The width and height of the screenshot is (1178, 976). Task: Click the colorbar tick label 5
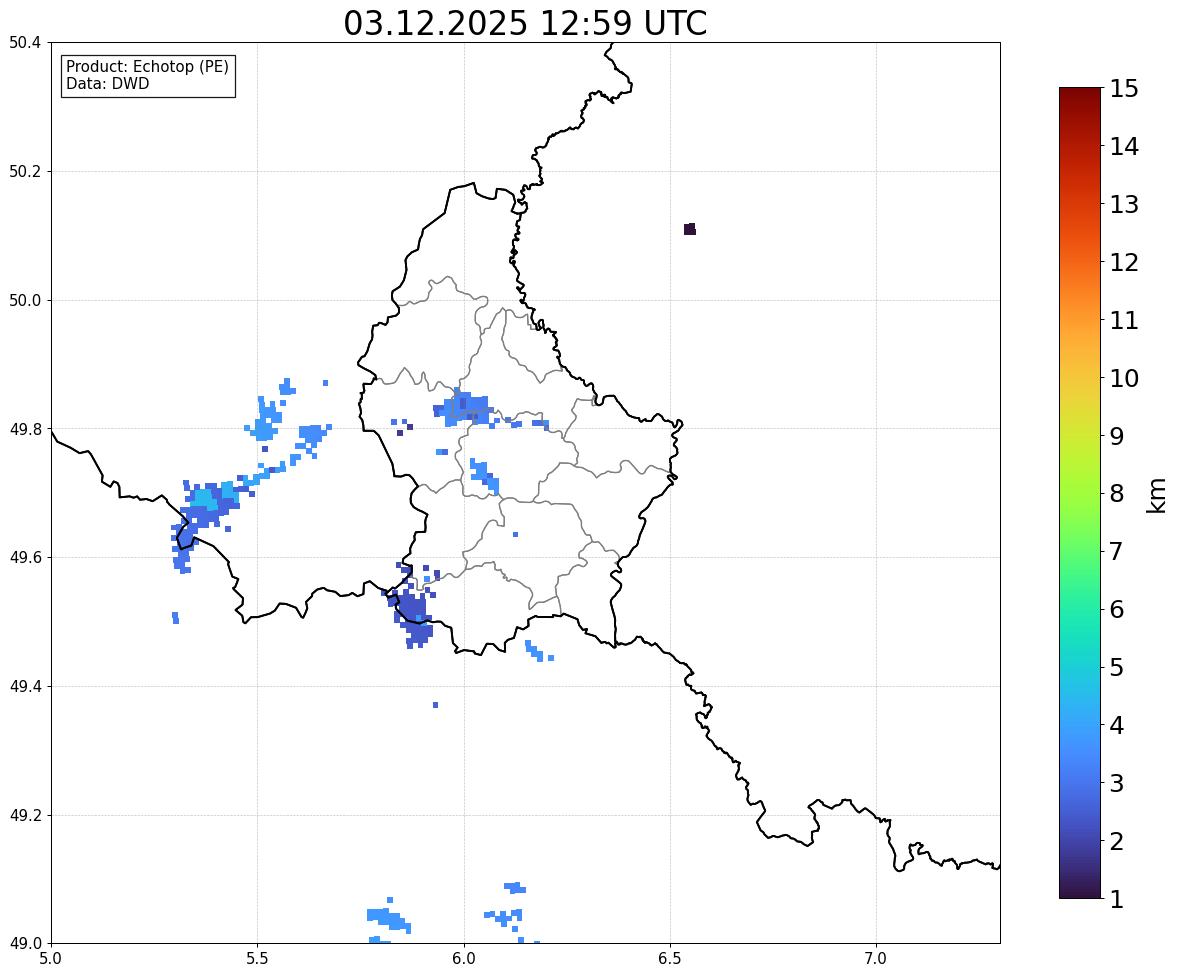tap(1117, 667)
